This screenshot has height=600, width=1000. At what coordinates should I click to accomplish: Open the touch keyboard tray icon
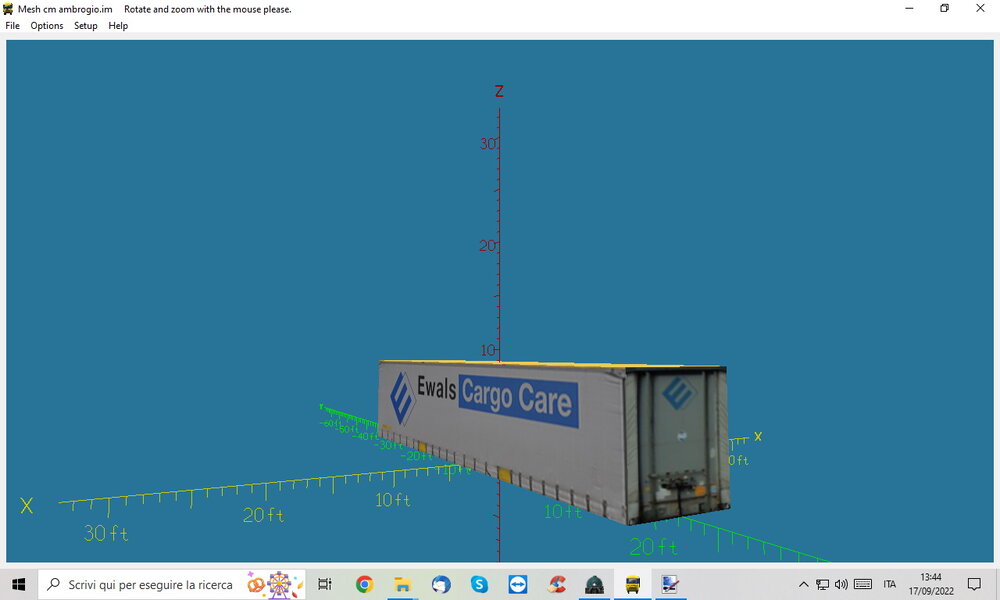click(863, 584)
